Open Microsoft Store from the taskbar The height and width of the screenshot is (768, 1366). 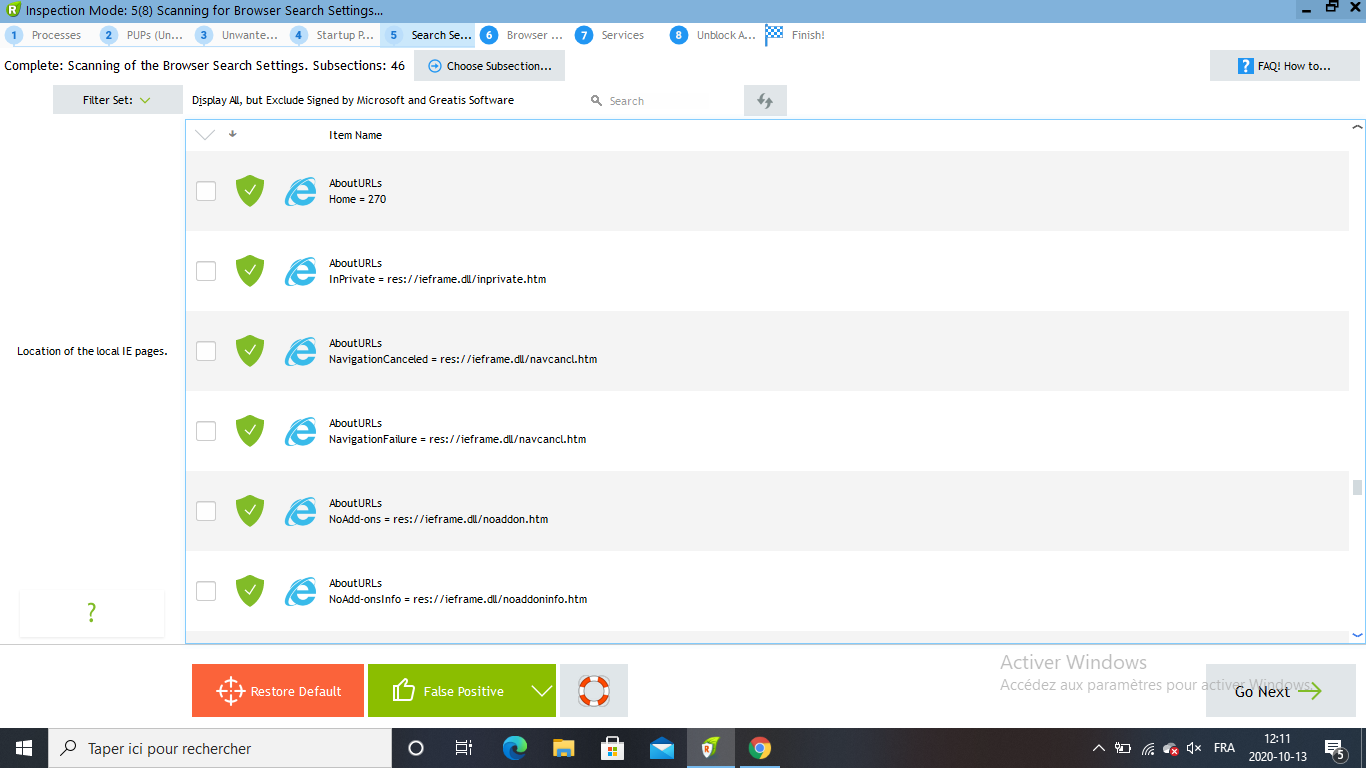pyautogui.click(x=613, y=748)
